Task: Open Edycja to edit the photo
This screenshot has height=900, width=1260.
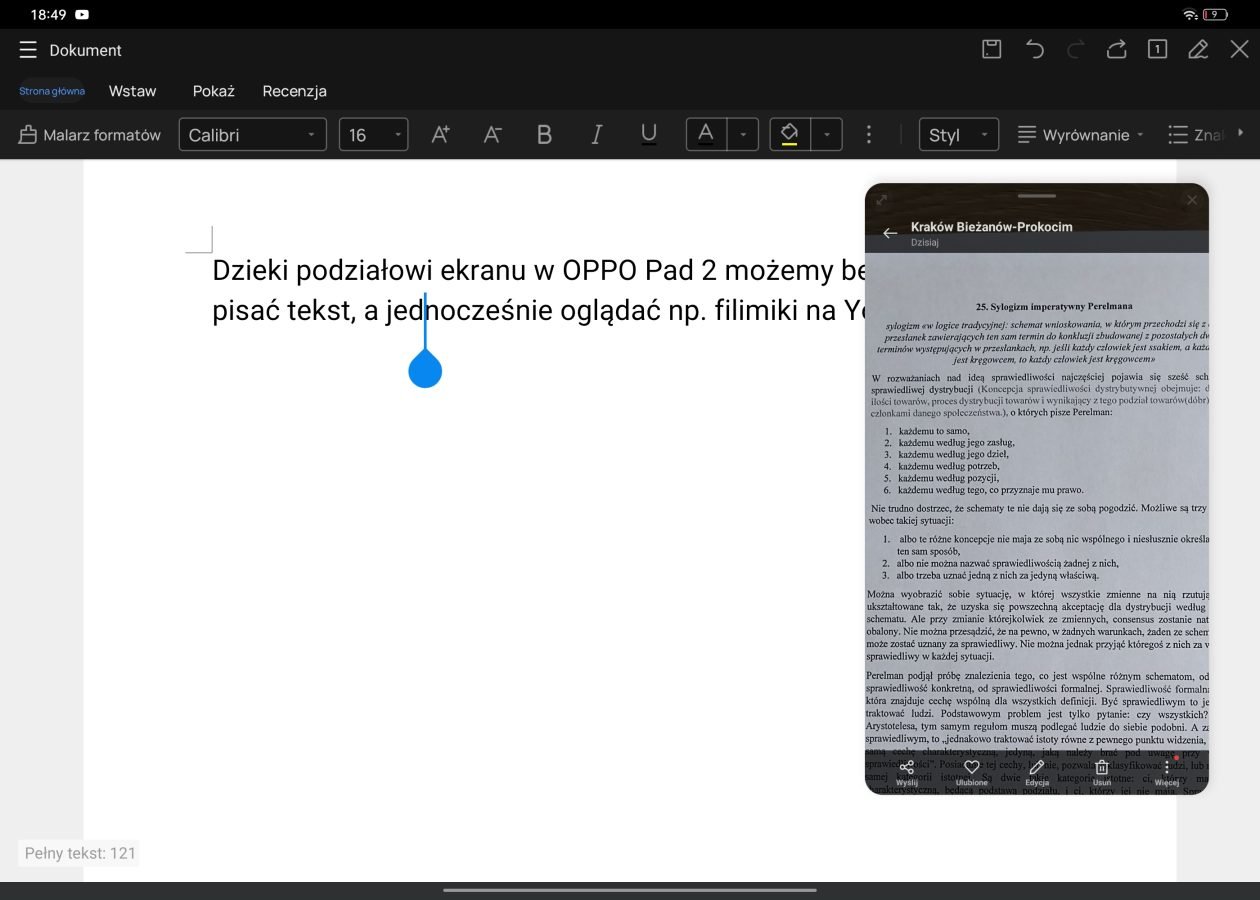Action: click(1037, 773)
